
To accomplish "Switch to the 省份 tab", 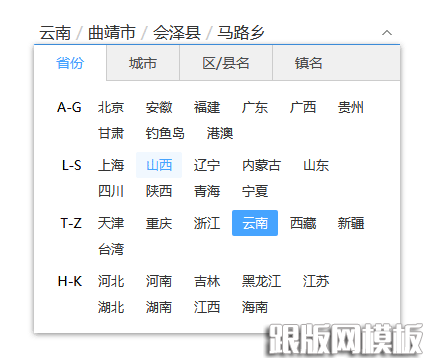I will click(x=70, y=63).
